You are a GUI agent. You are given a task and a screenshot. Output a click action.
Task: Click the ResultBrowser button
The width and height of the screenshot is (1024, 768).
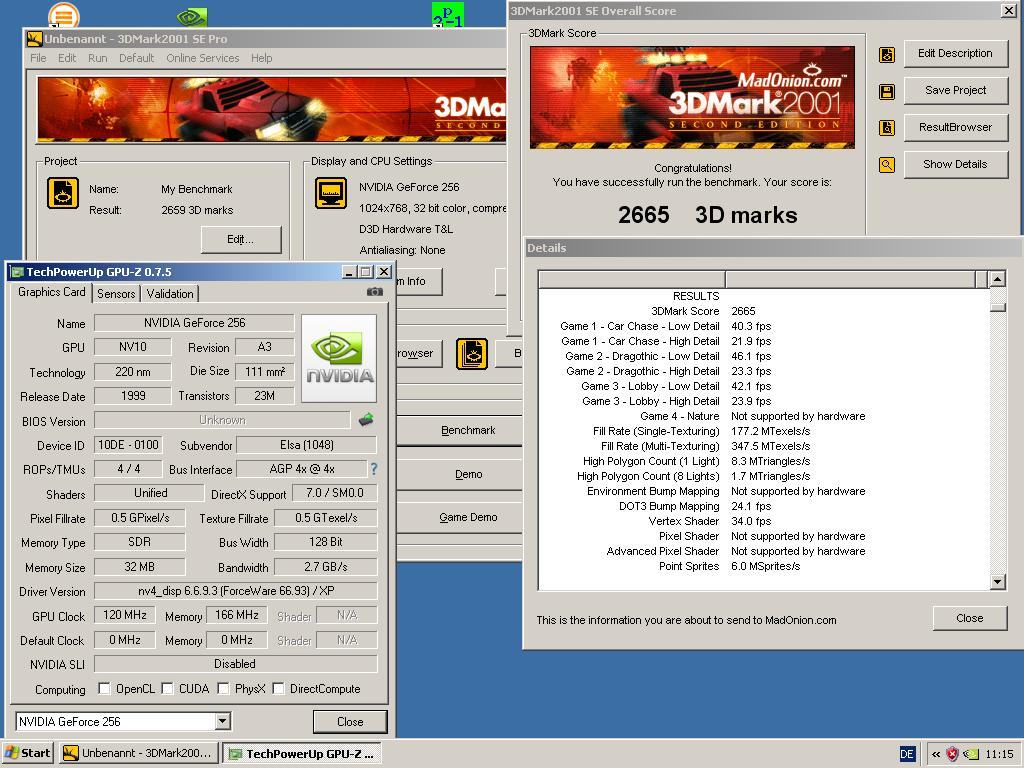click(x=955, y=127)
